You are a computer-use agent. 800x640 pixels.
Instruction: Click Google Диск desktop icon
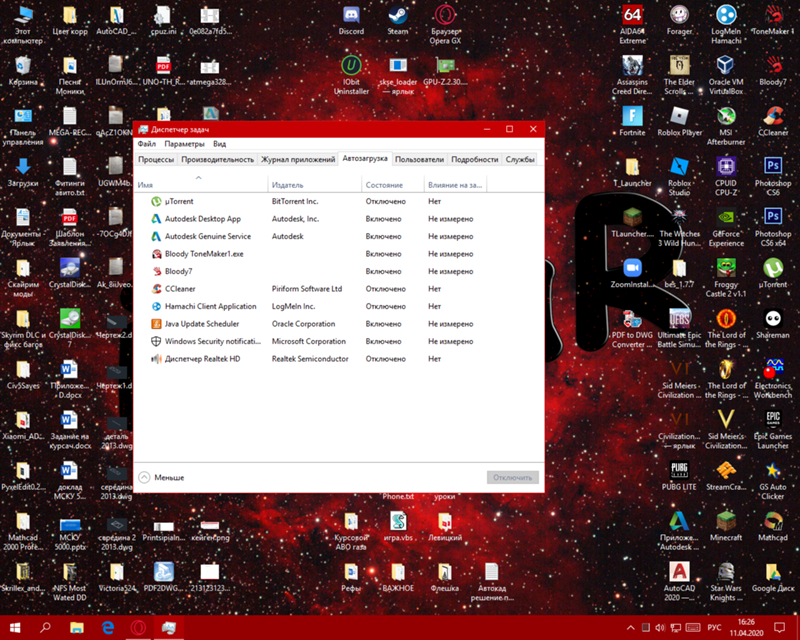[x=772, y=572]
